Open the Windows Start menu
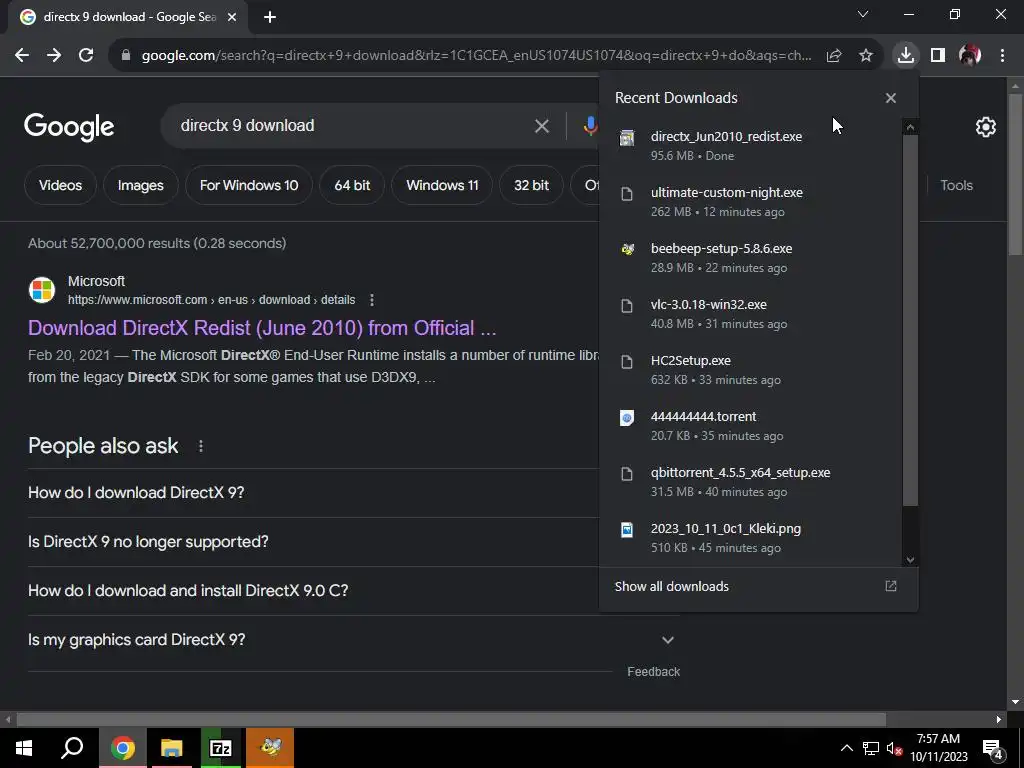 pos(24,748)
